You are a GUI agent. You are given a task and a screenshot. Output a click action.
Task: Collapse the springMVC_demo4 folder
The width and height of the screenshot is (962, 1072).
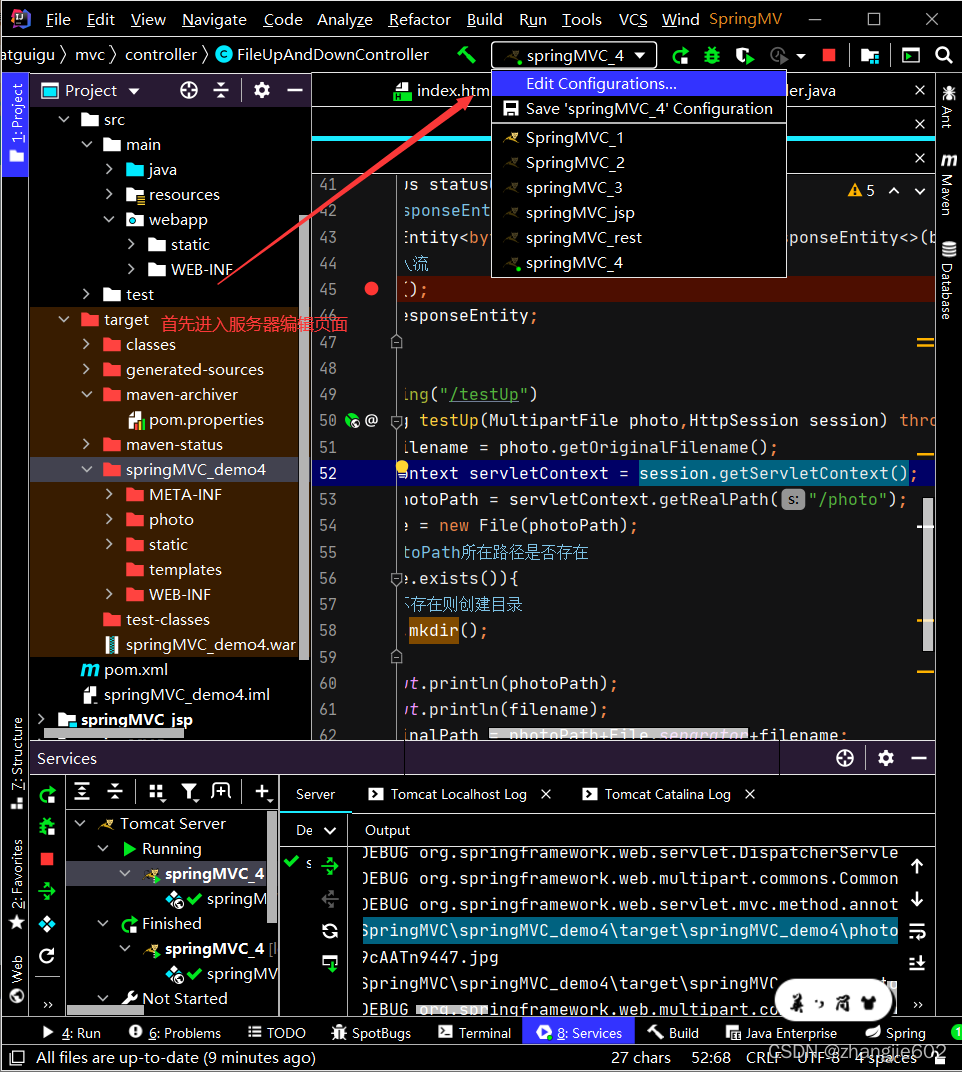click(86, 470)
